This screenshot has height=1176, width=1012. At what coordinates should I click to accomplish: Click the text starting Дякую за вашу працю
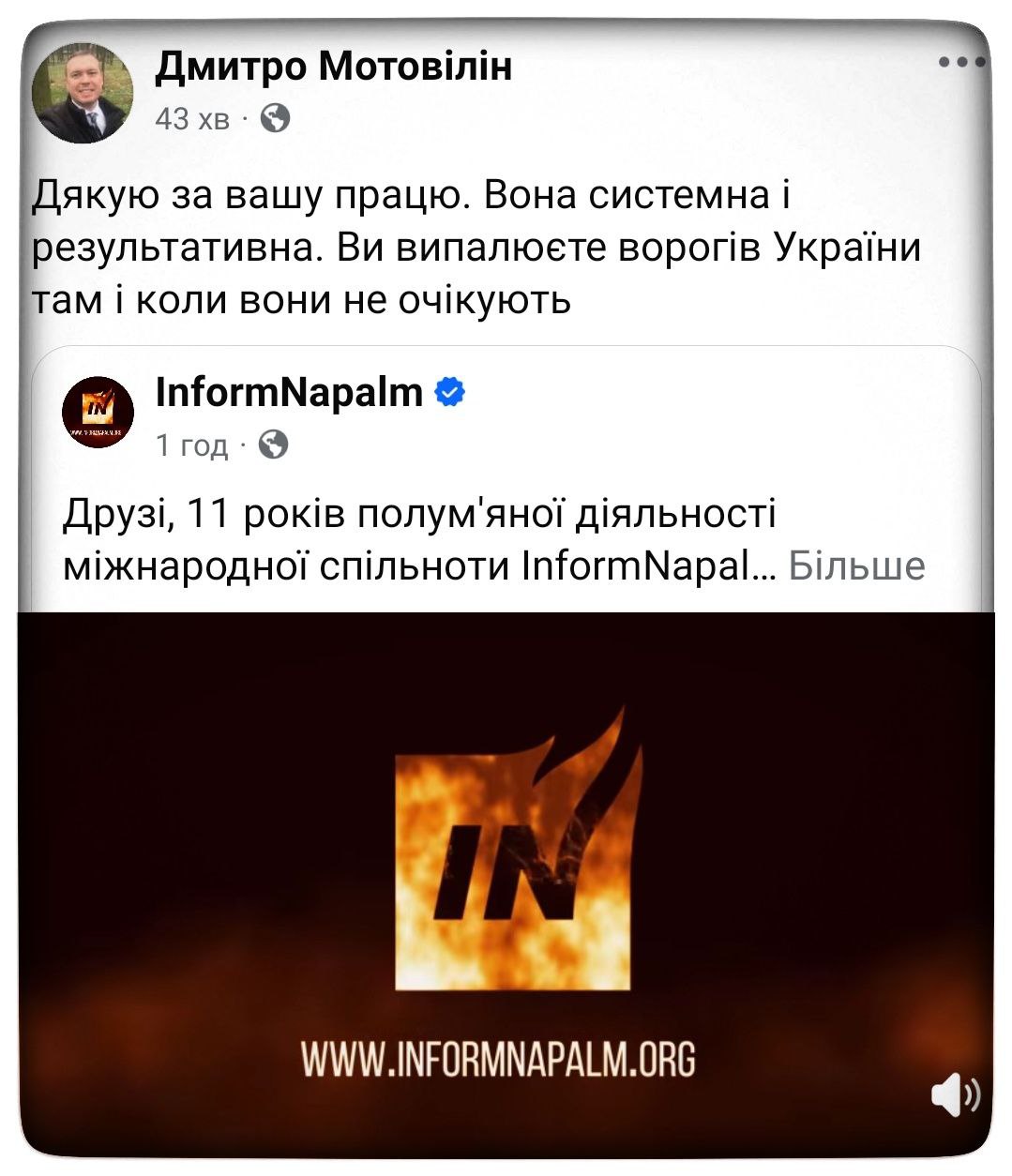click(x=476, y=248)
